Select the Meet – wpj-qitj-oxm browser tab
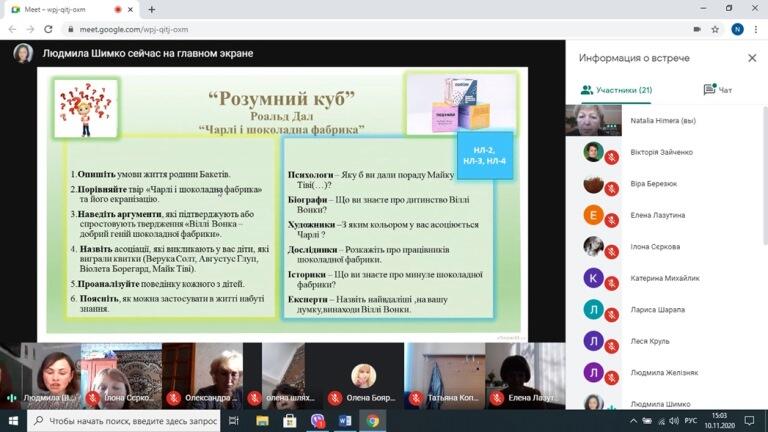The width and height of the screenshot is (768, 432). 70,9
